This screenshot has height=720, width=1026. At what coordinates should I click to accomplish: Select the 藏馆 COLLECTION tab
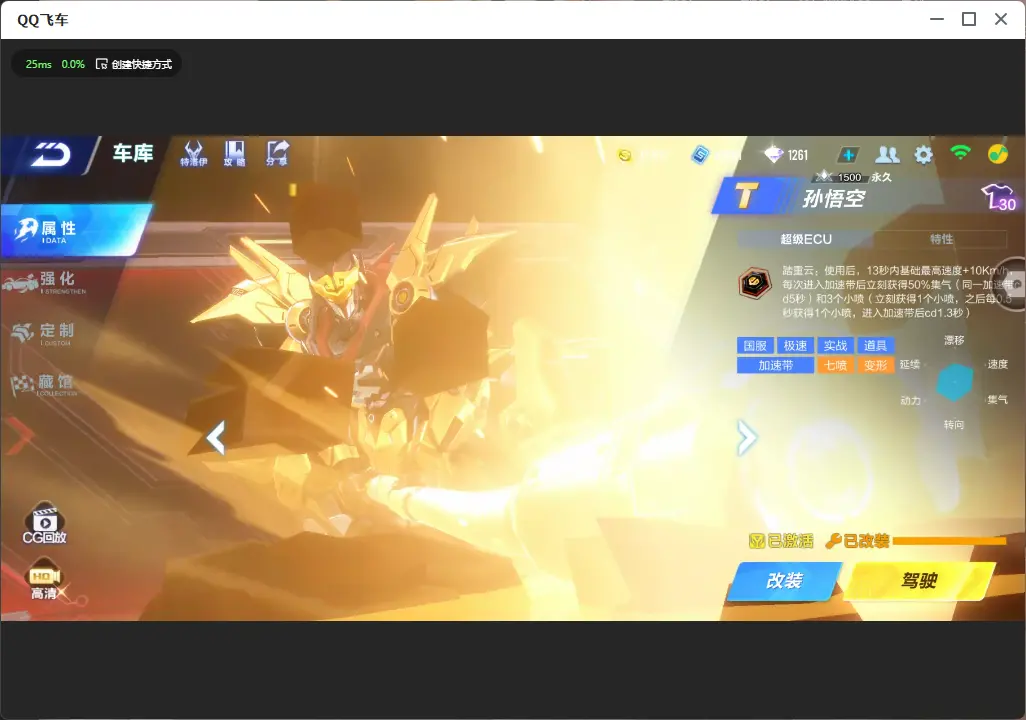(46, 384)
